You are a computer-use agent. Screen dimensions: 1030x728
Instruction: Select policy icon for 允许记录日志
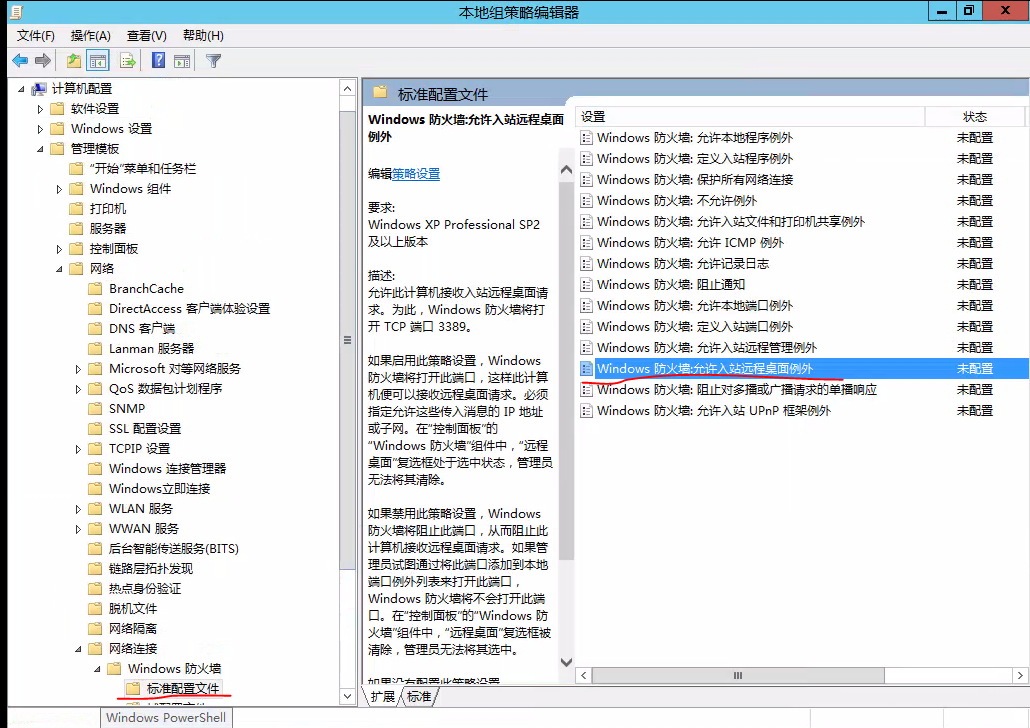click(587, 264)
